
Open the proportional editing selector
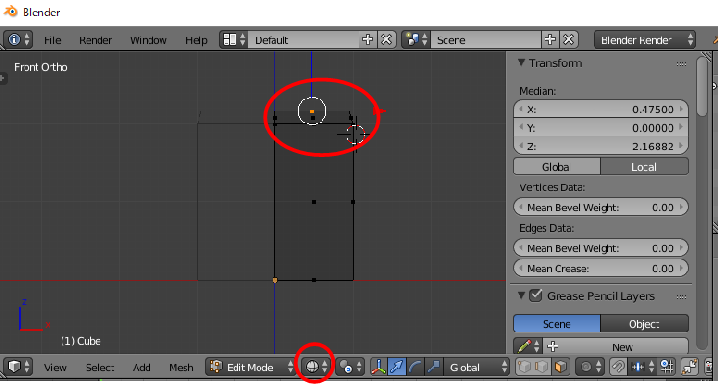(x=590, y=367)
